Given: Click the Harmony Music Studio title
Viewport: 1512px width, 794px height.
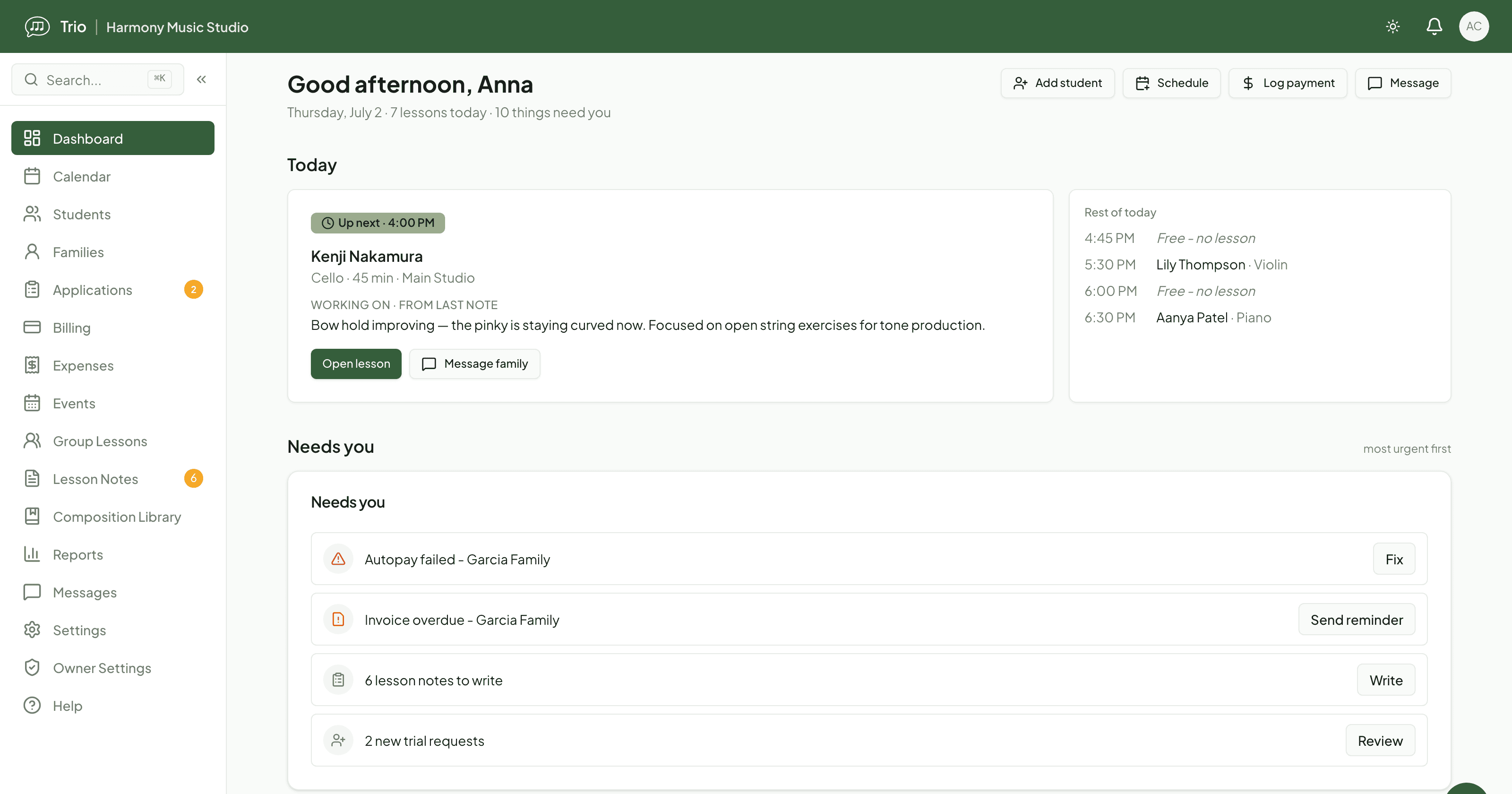Looking at the screenshot, I should 177,27.
